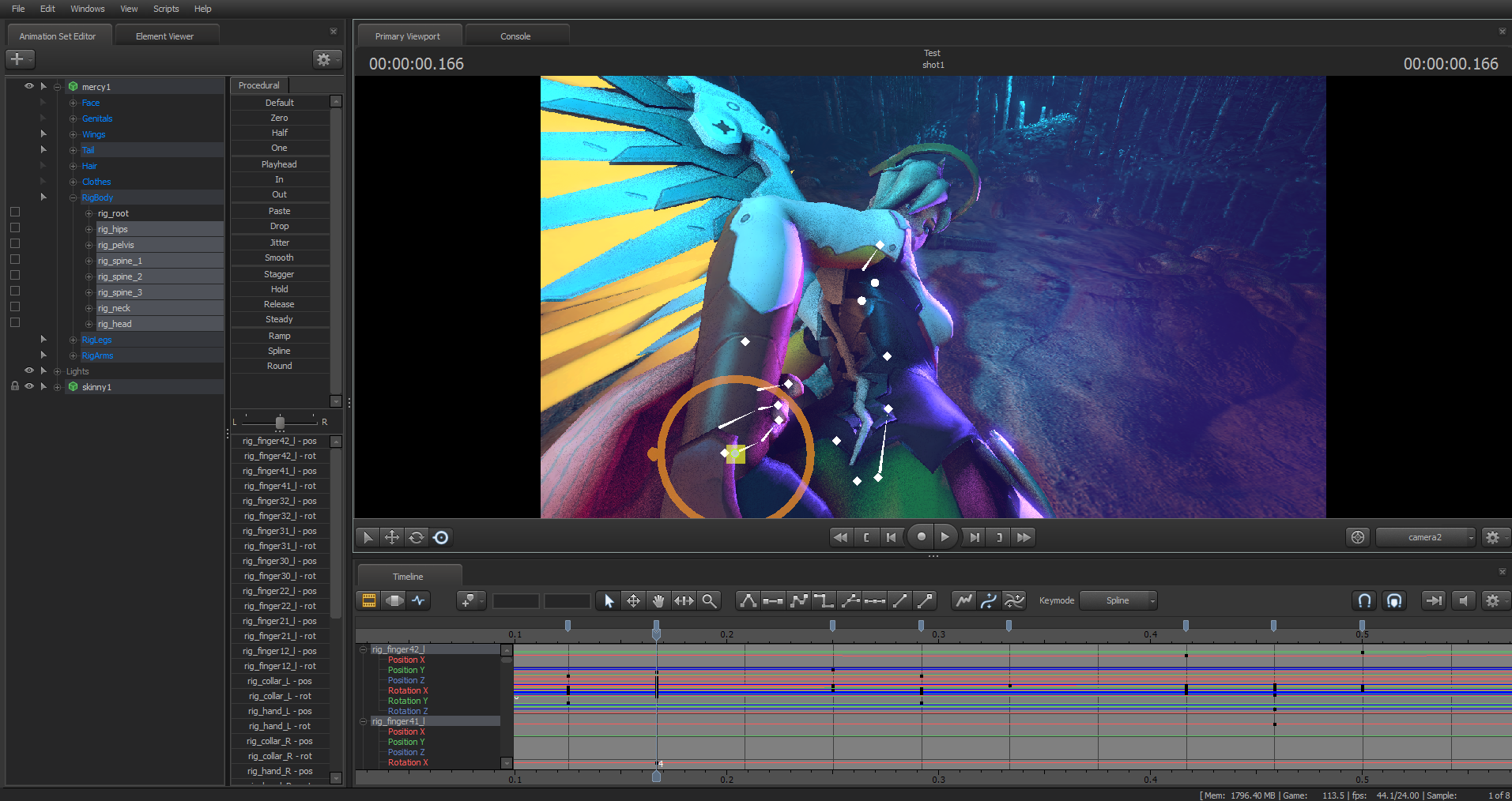Choose the hand pan tool in timeline

click(658, 601)
